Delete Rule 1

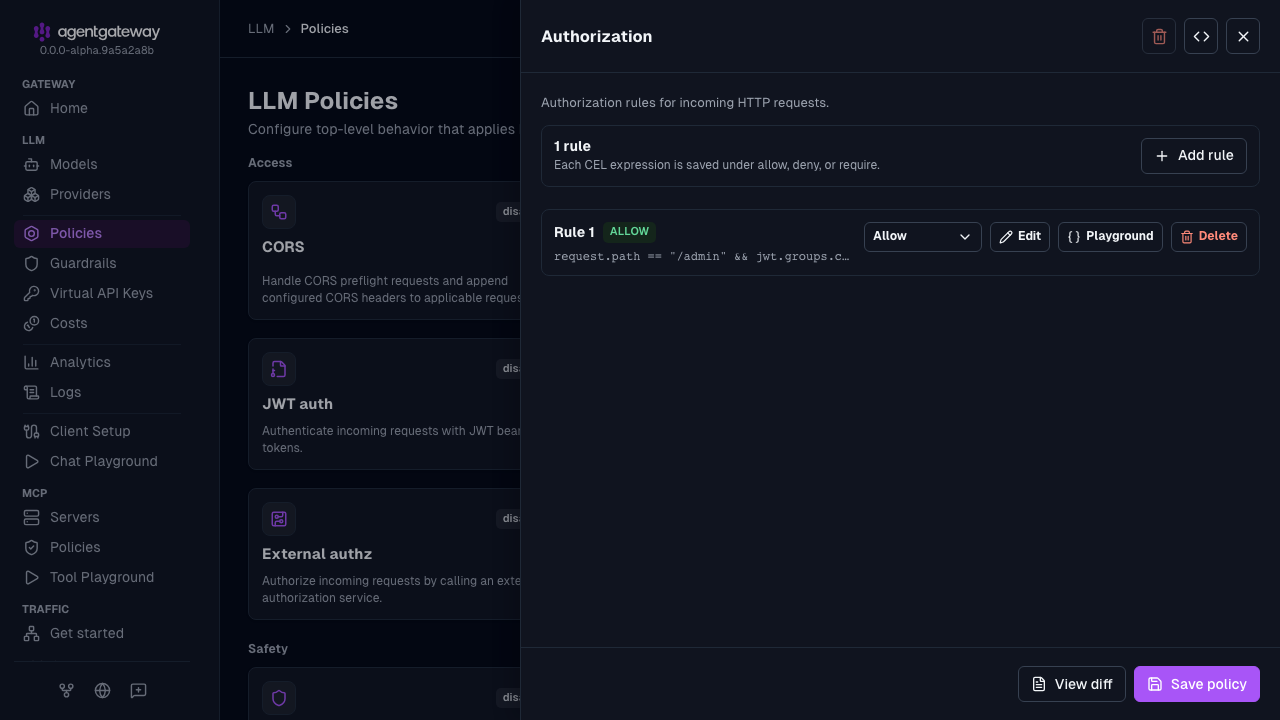(x=1209, y=237)
